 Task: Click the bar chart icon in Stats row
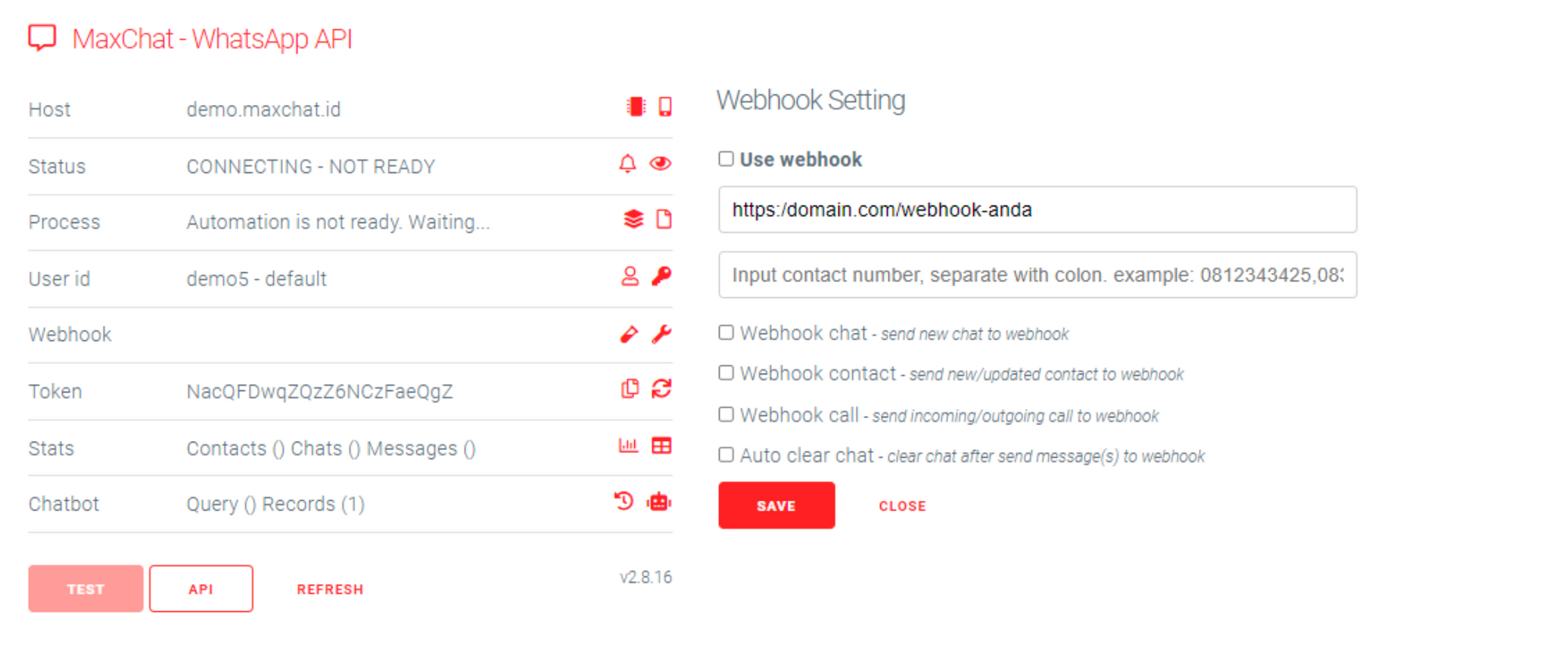coord(628,446)
